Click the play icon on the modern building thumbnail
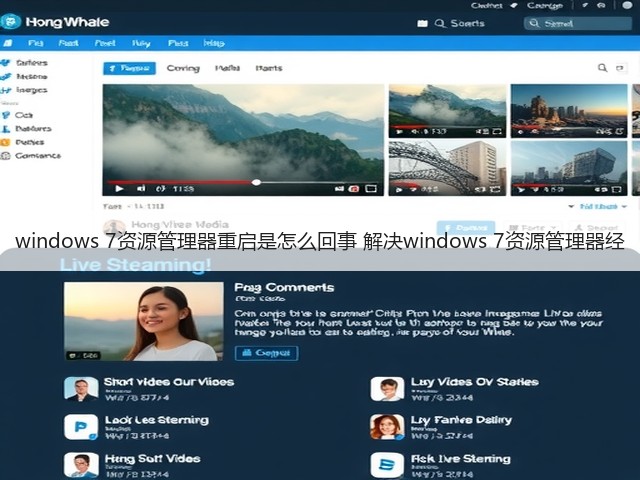This screenshot has width=640, height=480. [521, 189]
